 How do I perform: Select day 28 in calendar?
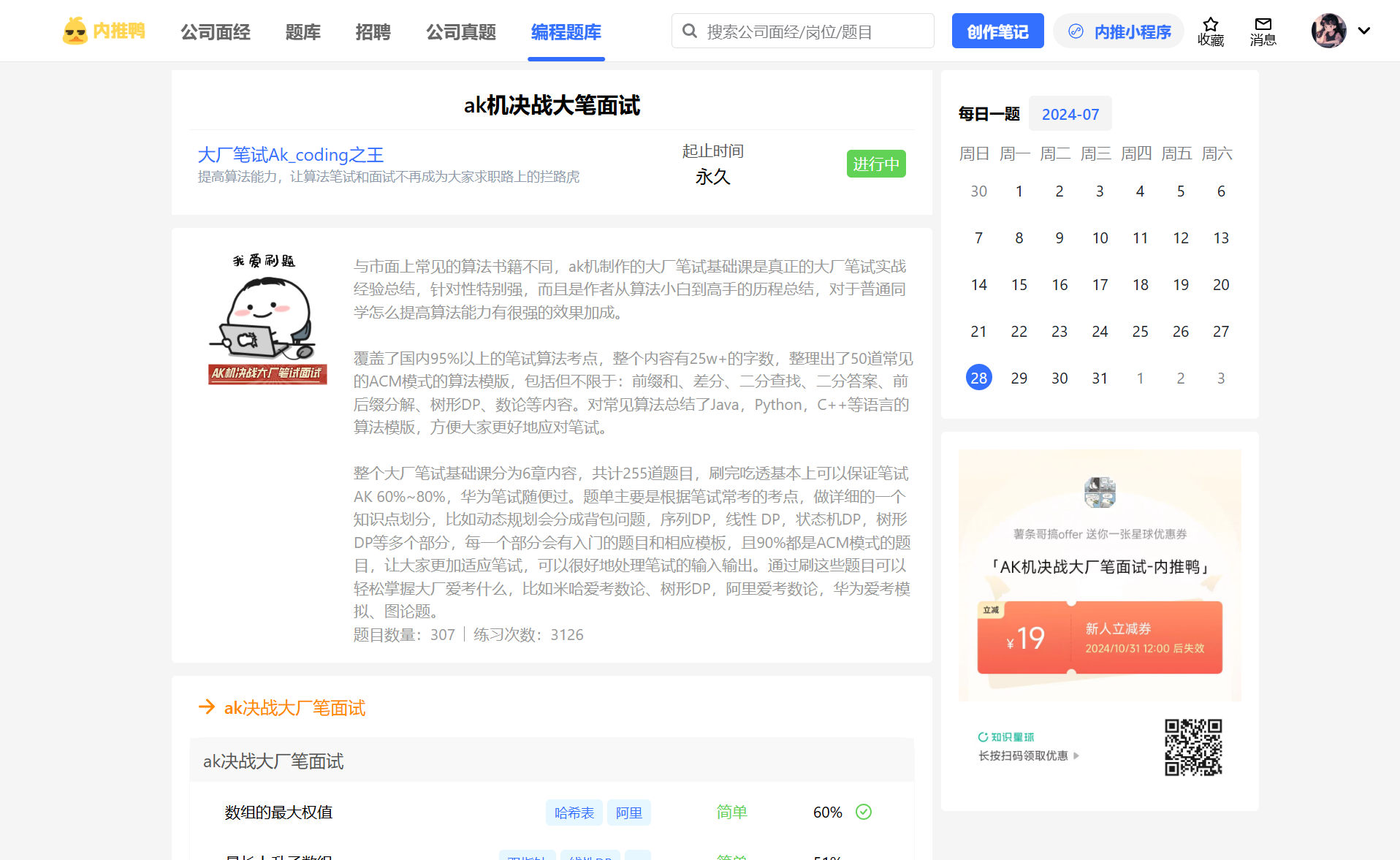978,378
